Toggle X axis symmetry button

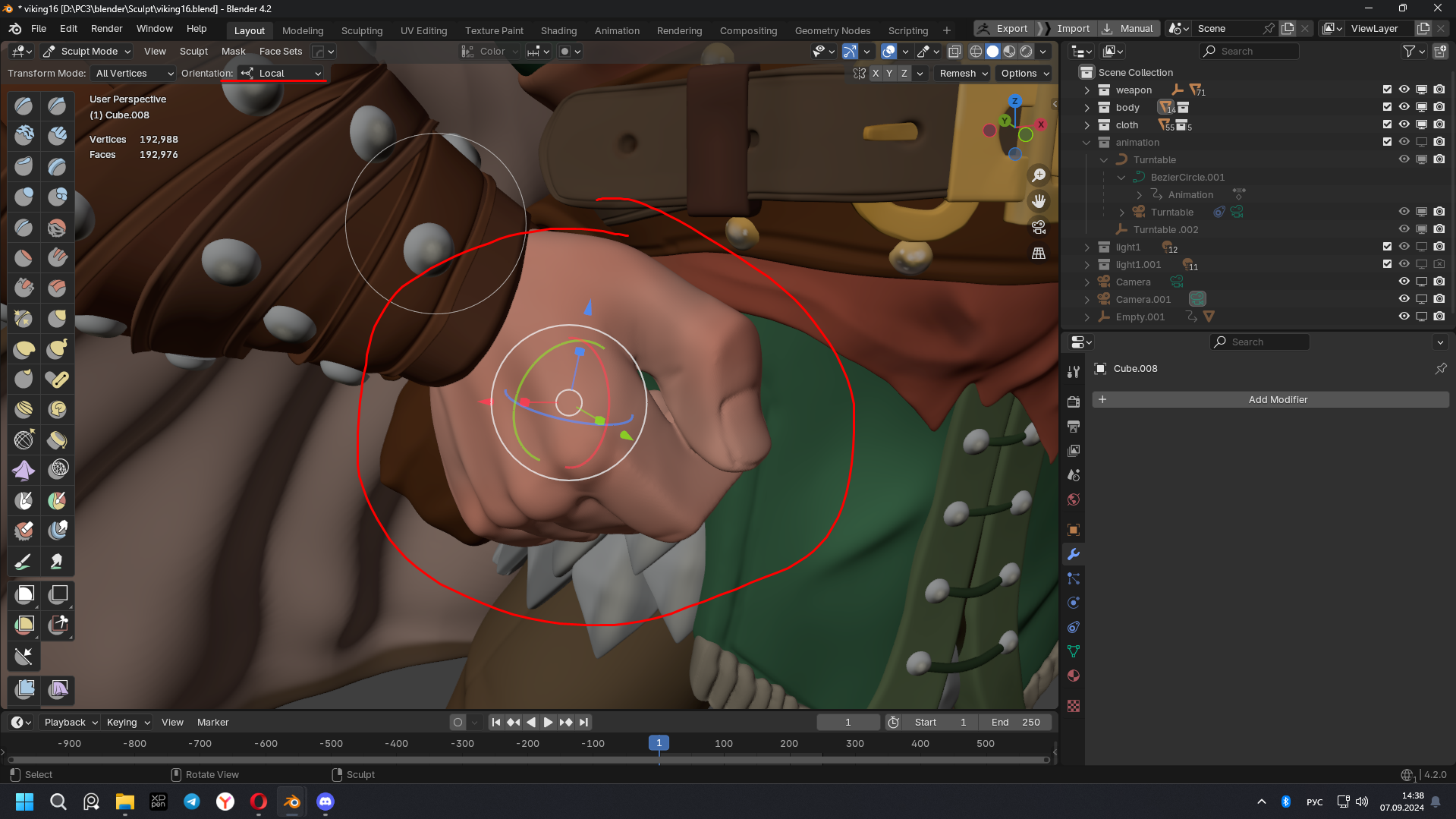(876, 74)
